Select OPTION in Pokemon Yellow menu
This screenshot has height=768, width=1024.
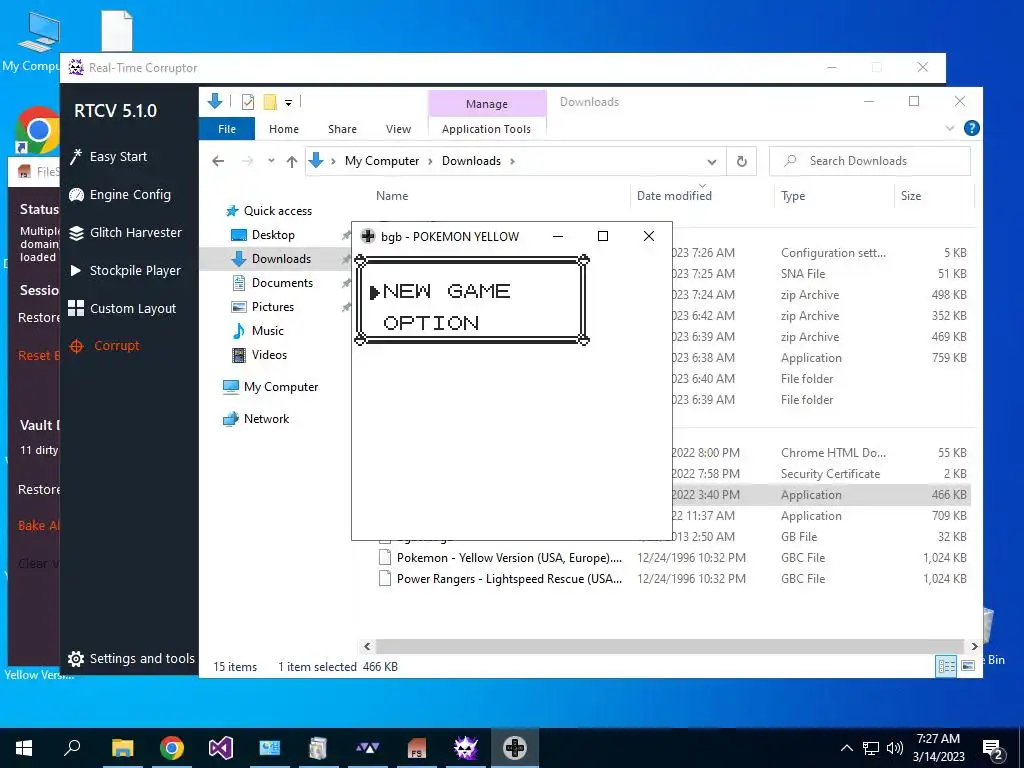(x=430, y=323)
